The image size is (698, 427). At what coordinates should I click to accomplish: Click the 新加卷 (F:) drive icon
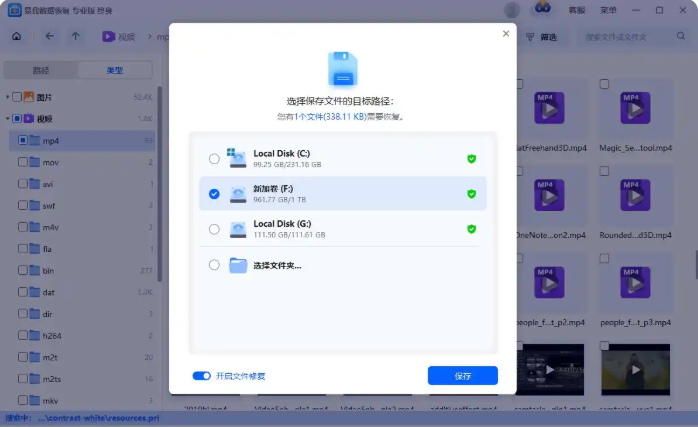tap(238, 194)
